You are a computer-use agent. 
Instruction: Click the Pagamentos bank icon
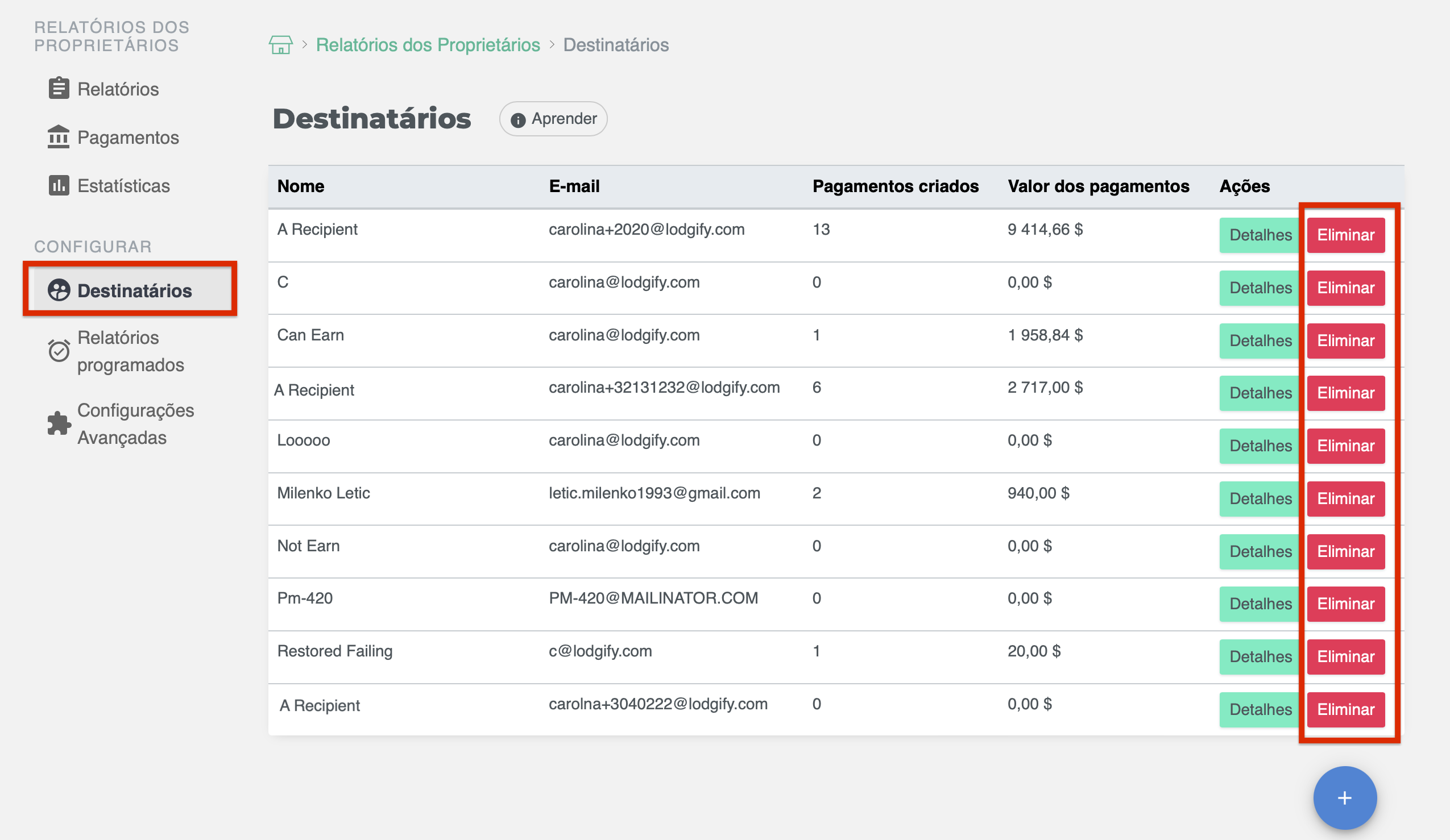coord(59,137)
